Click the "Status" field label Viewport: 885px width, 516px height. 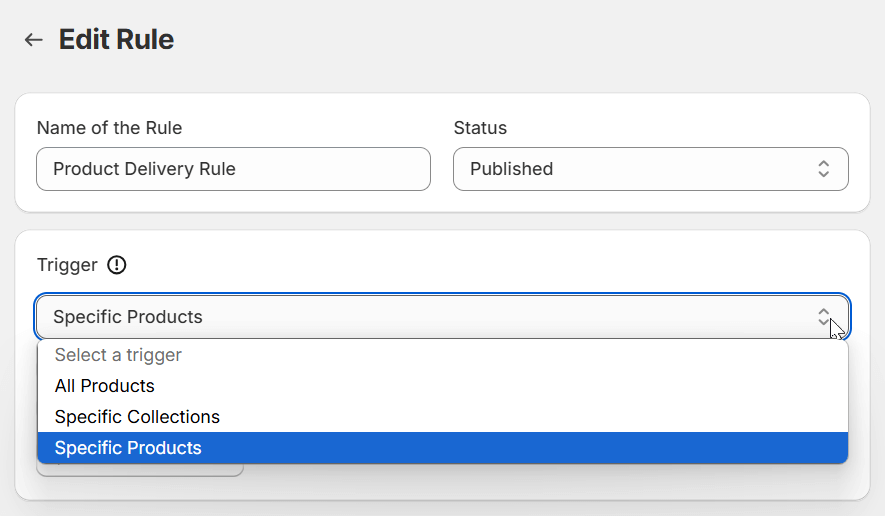click(x=480, y=128)
